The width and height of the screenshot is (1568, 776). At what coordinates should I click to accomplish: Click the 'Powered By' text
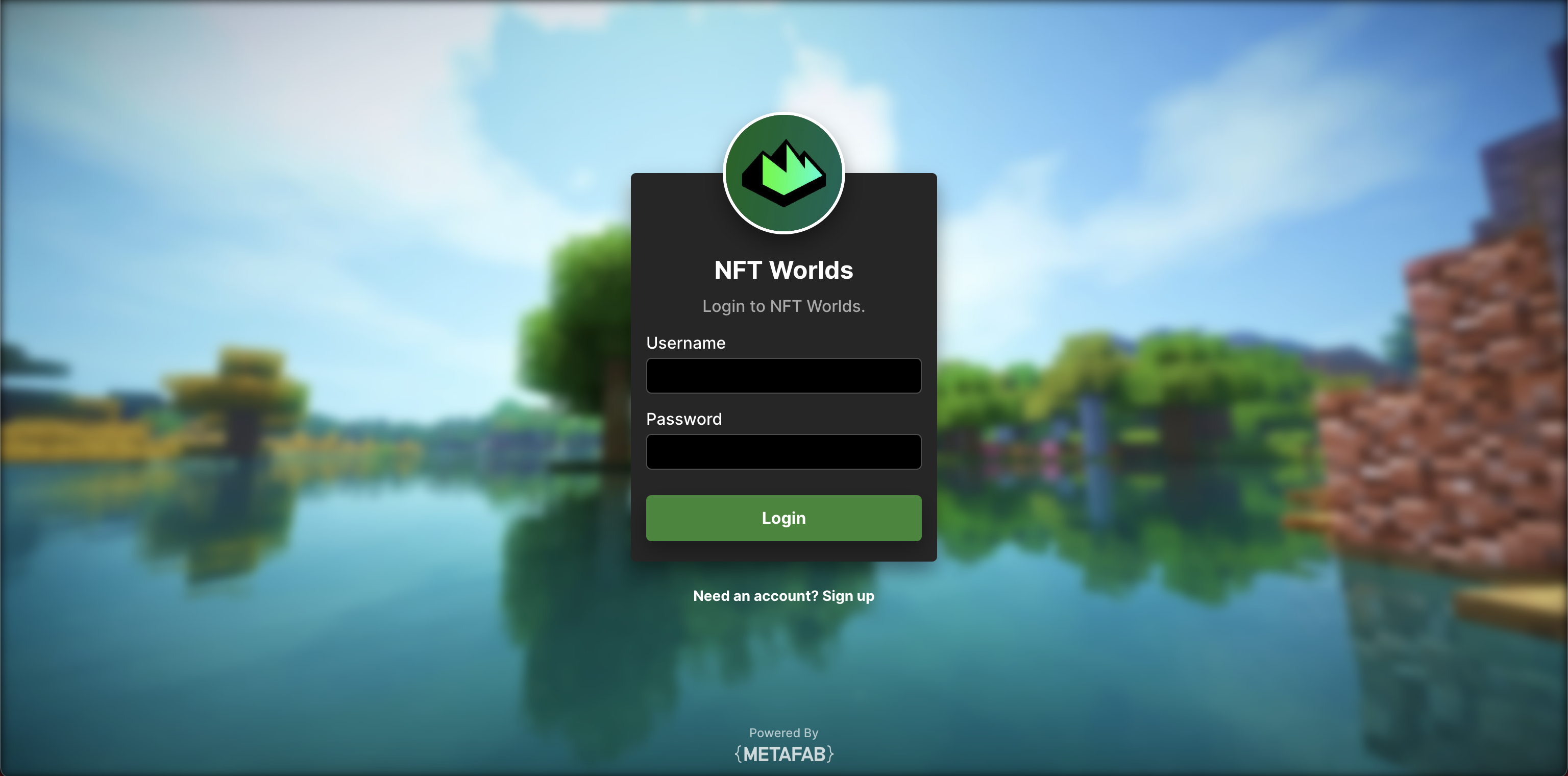click(x=783, y=733)
